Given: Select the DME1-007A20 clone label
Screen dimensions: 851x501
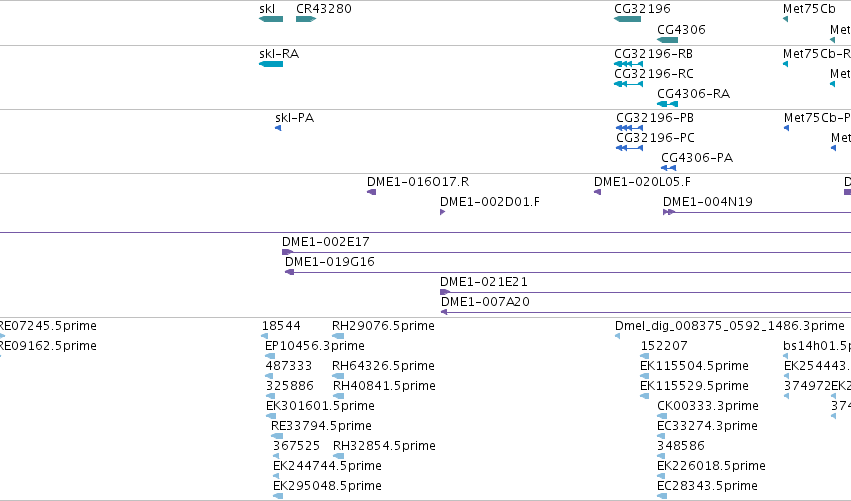Looking at the screenshot, I should pyautogui.click(x=485, y=302).
